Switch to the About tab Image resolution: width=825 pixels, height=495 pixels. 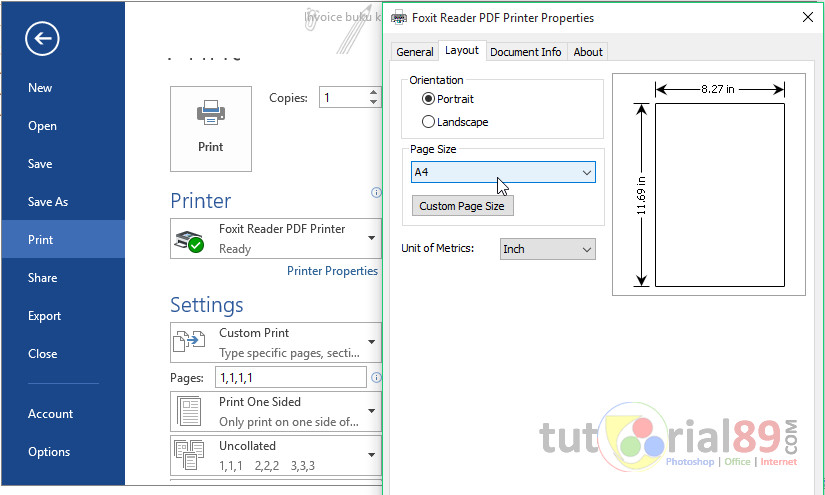click(x=588, y=52)
